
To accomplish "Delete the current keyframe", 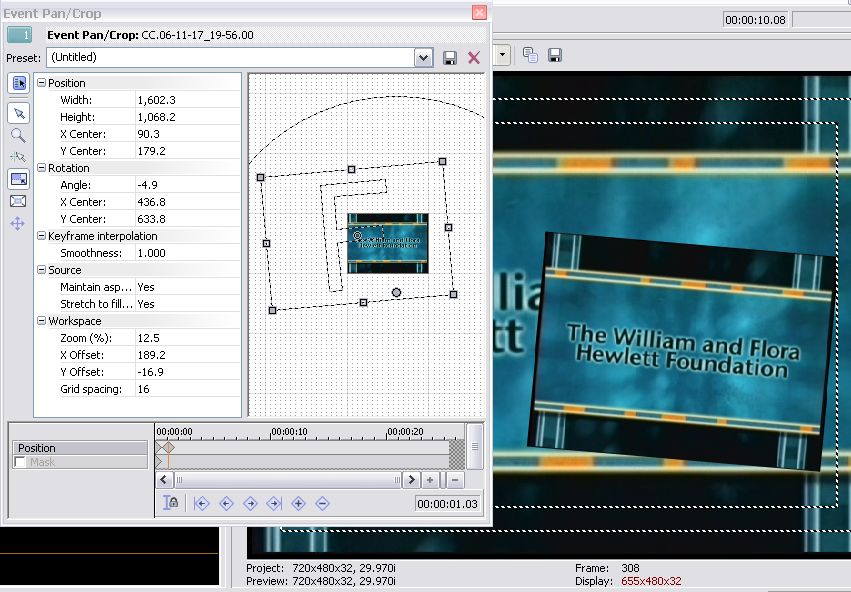I will click(x=322, y=504).
